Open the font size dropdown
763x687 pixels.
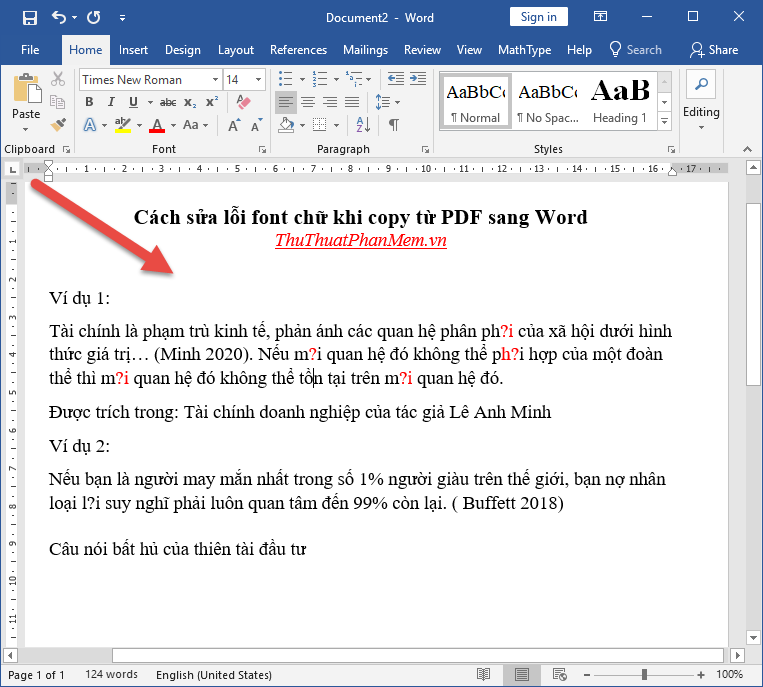click(x=258, y=79)
